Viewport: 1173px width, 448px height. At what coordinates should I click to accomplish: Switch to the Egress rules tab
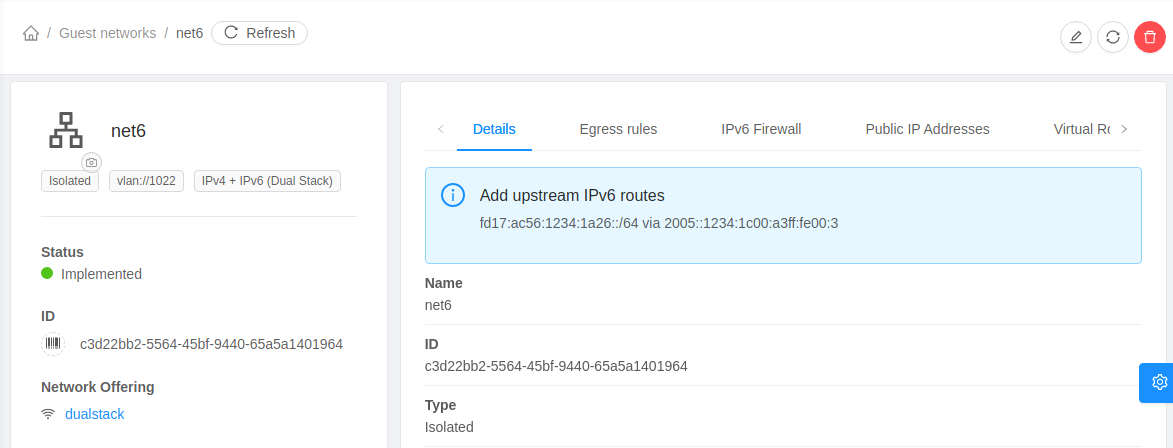618,129
